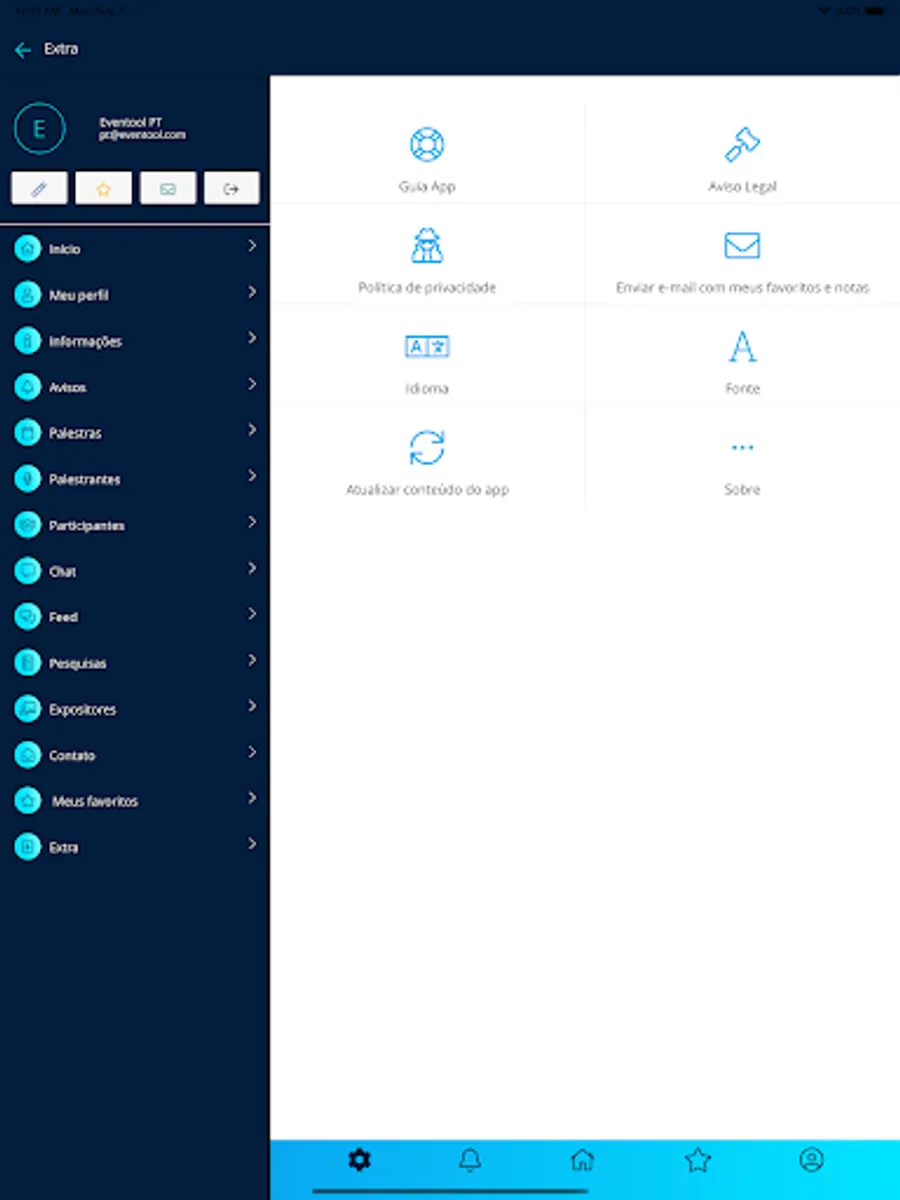
Task: Click the Guia App label
Action: point(427,187)
